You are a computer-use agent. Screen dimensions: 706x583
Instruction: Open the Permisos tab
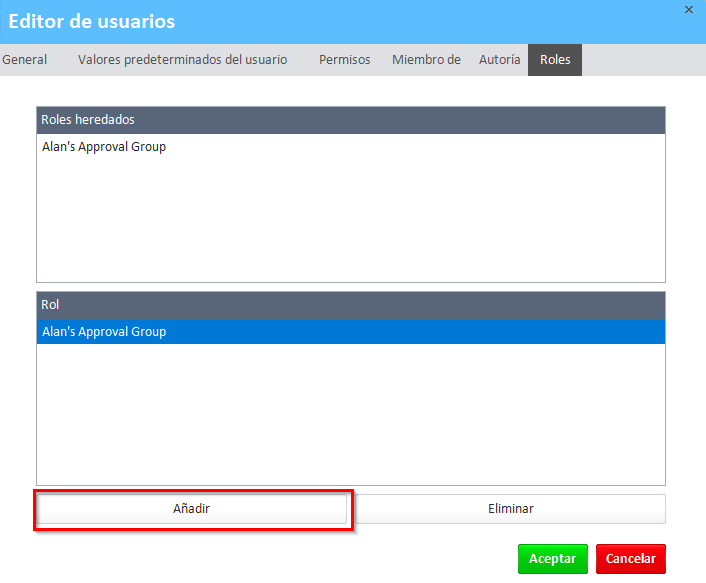pos(344,60)
